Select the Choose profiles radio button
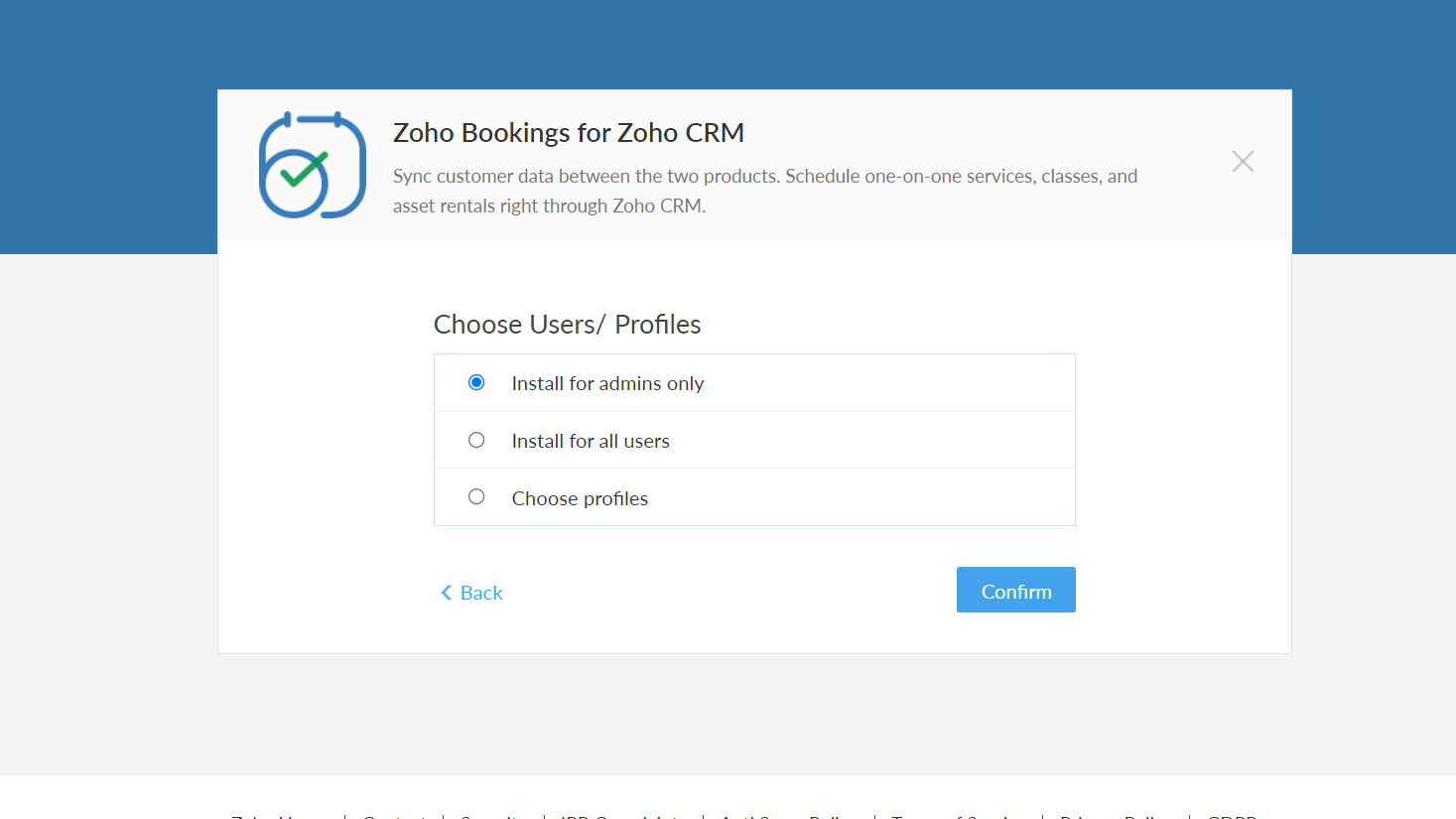Image resolution: width=1456 pixels, height=819 pixels. pyautogui.click(x=476, y=497)
